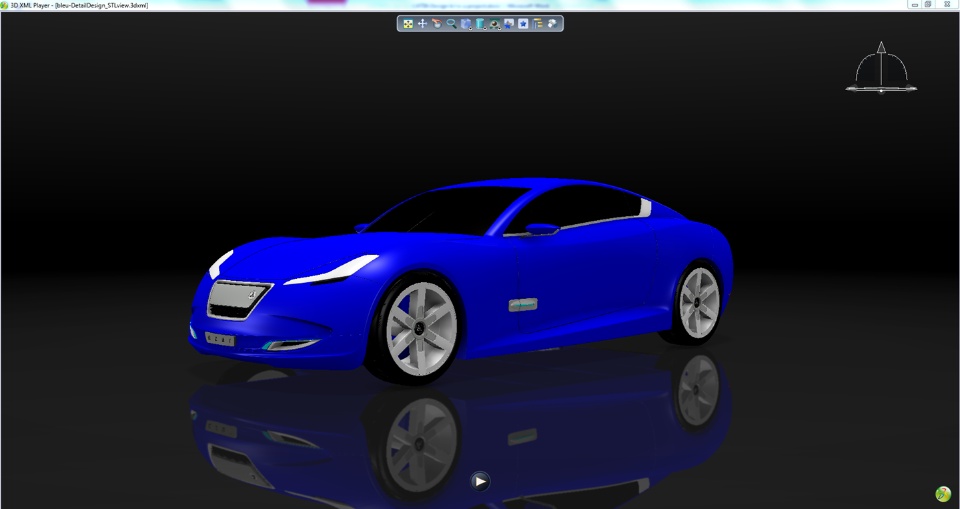Screen dimensions: 960x509
Task: Restore the window using the restore button
Action: point(928,4)
